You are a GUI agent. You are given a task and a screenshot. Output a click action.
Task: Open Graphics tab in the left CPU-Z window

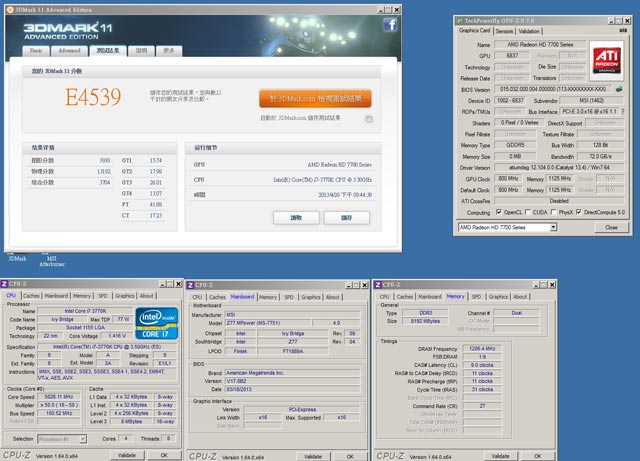[124, 296]
